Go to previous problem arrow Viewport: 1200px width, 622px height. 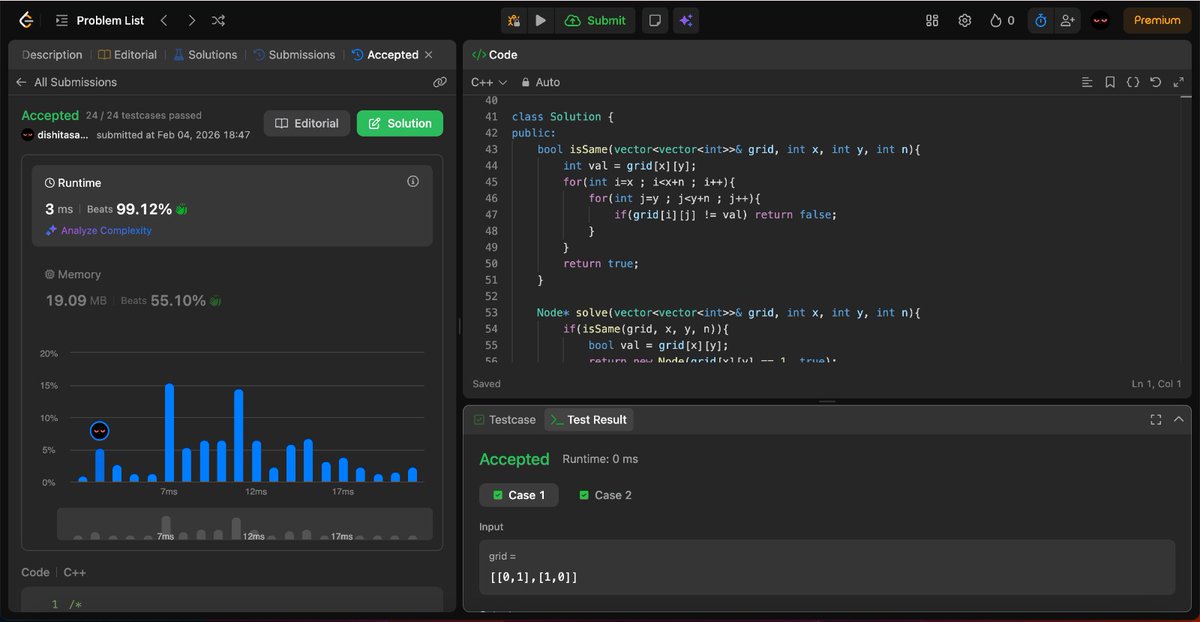click(164, 20)
